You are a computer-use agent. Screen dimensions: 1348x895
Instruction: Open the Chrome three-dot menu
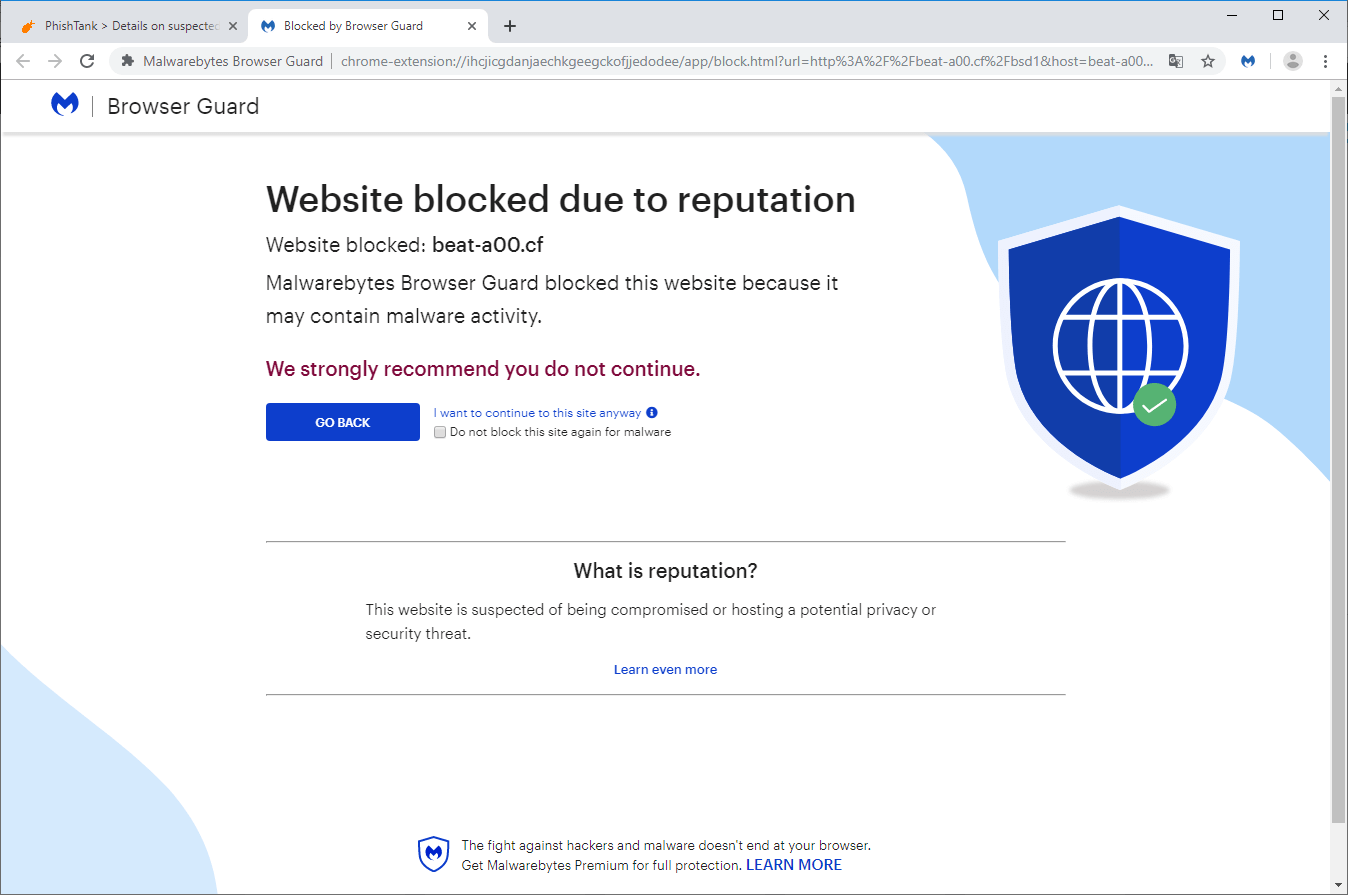pyautogui.click(x=1326, y=61)
